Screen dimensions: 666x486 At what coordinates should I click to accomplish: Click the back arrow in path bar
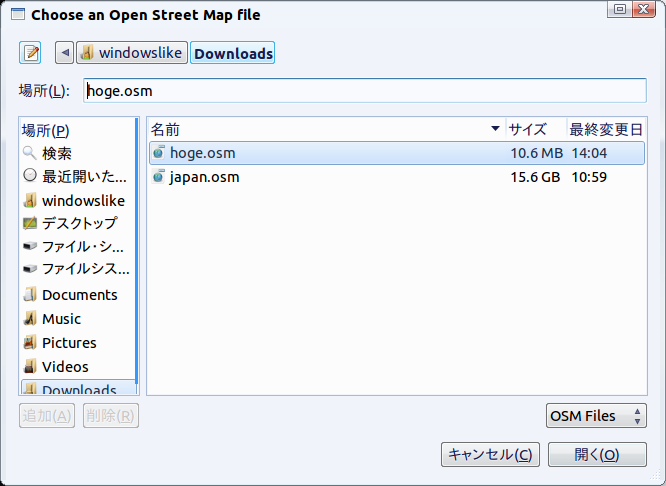[65, 53]
